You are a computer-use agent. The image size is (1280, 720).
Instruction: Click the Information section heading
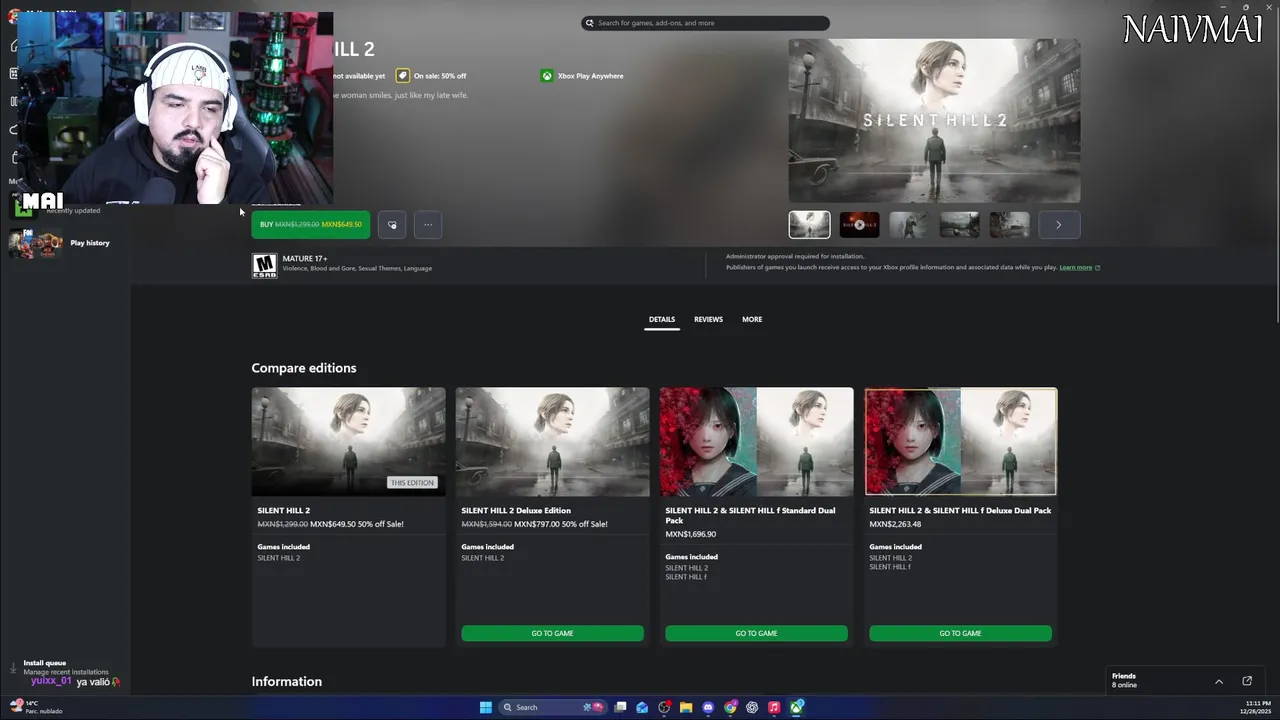287,681
